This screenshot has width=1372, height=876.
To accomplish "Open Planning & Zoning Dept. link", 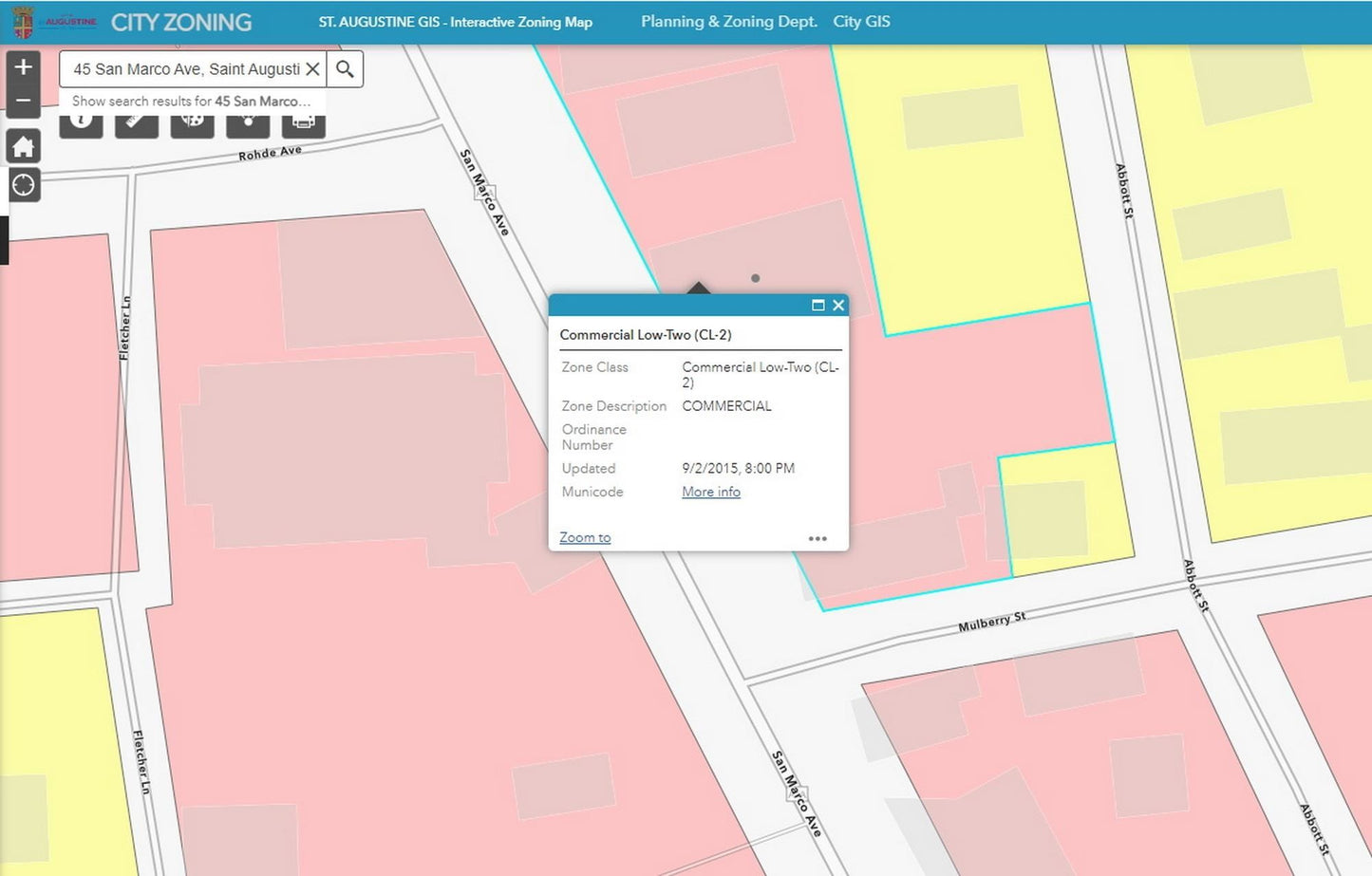I will coord(728,22).
